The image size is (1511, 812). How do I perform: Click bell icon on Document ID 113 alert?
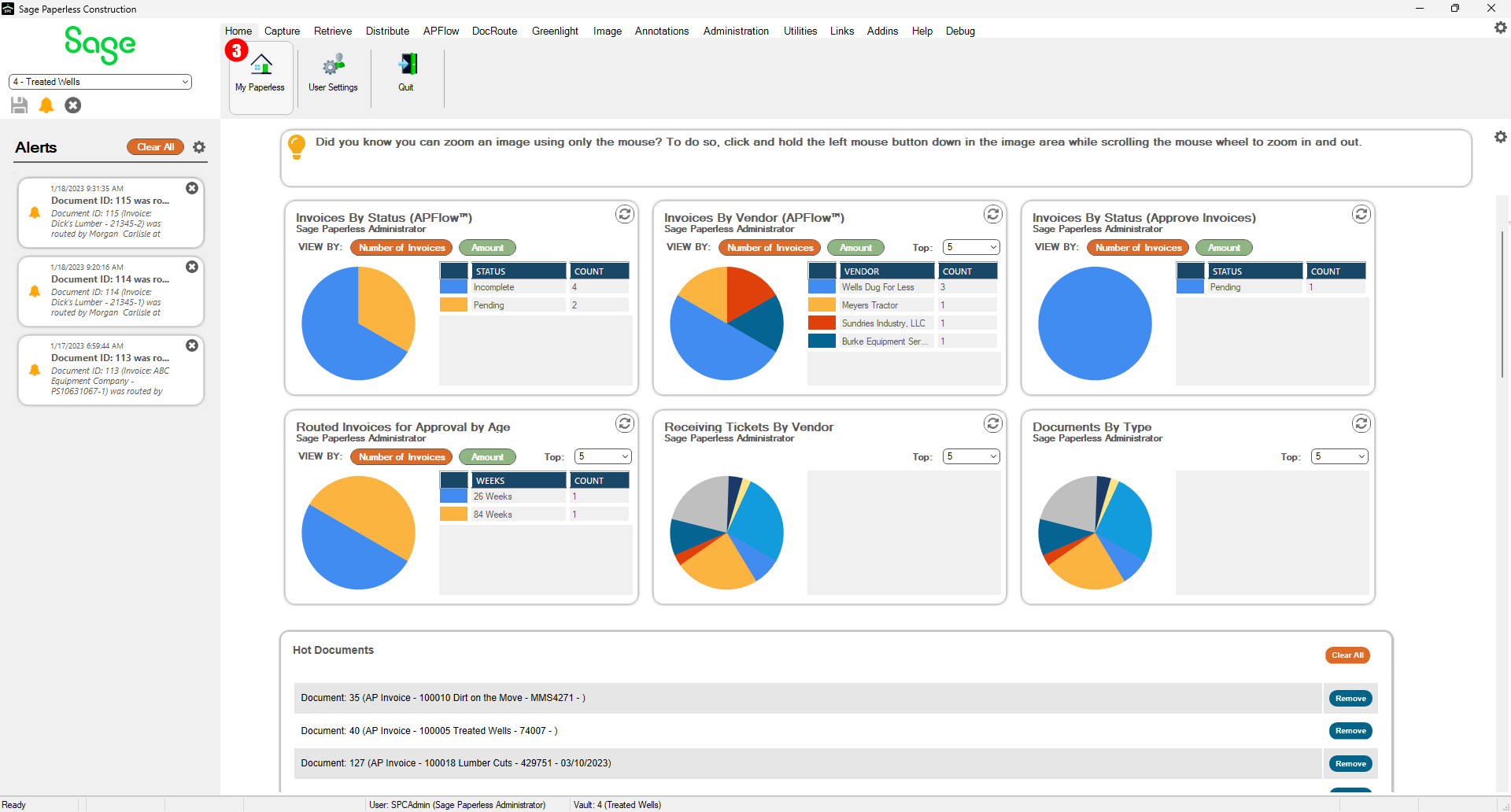[x=35, y=370]
